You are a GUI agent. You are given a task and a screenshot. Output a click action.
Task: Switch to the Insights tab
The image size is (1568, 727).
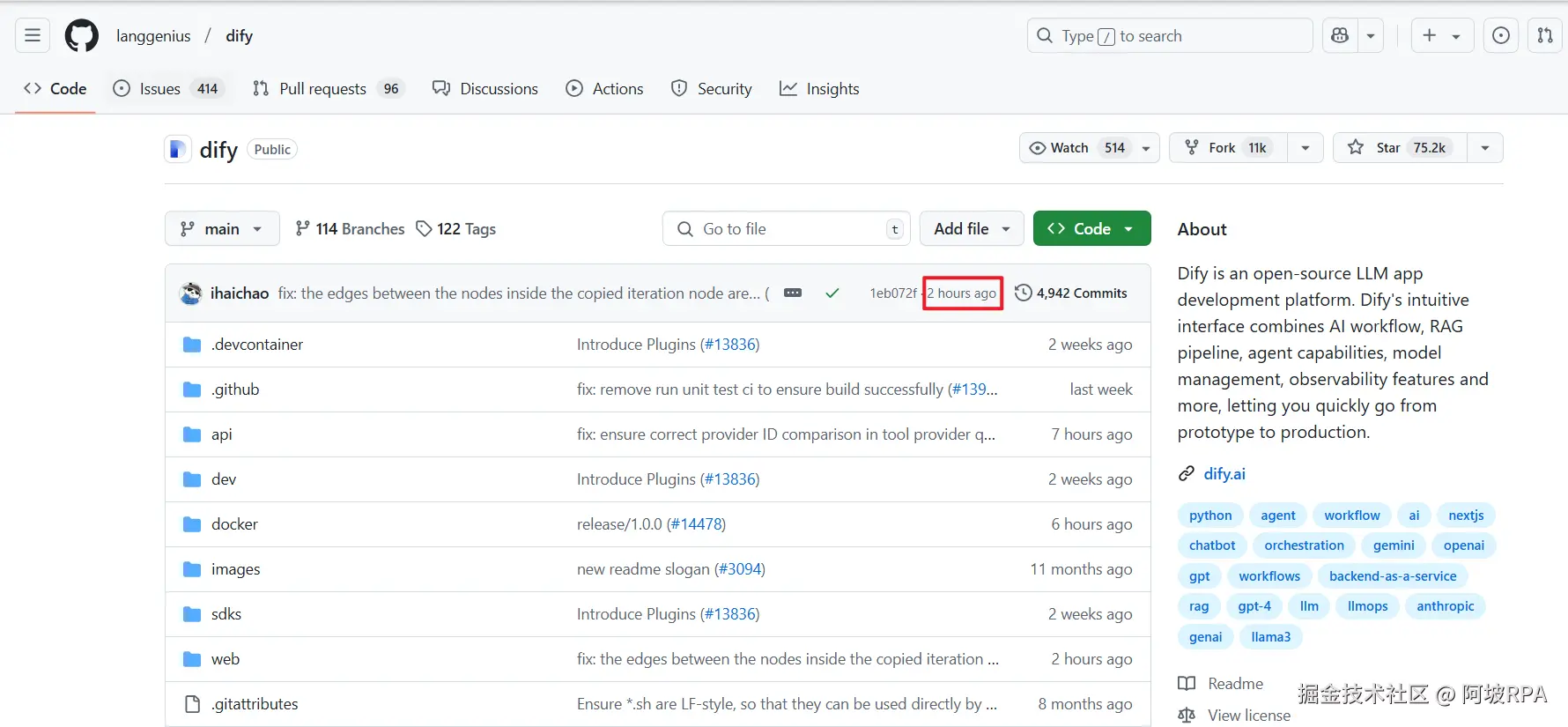click(x=819, y=88)
